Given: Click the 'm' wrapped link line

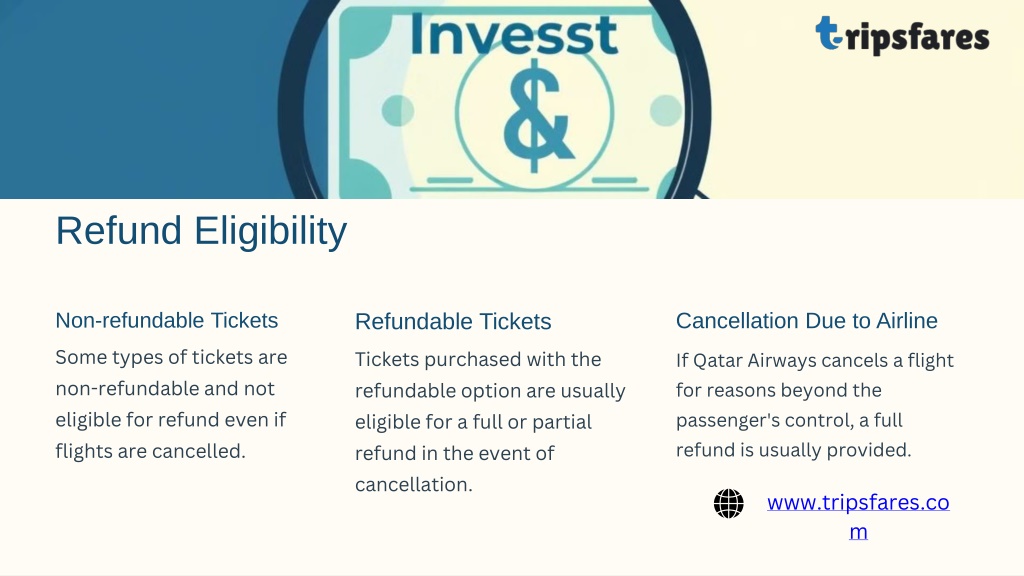Looking at the screenshot, I should (858, 532).
